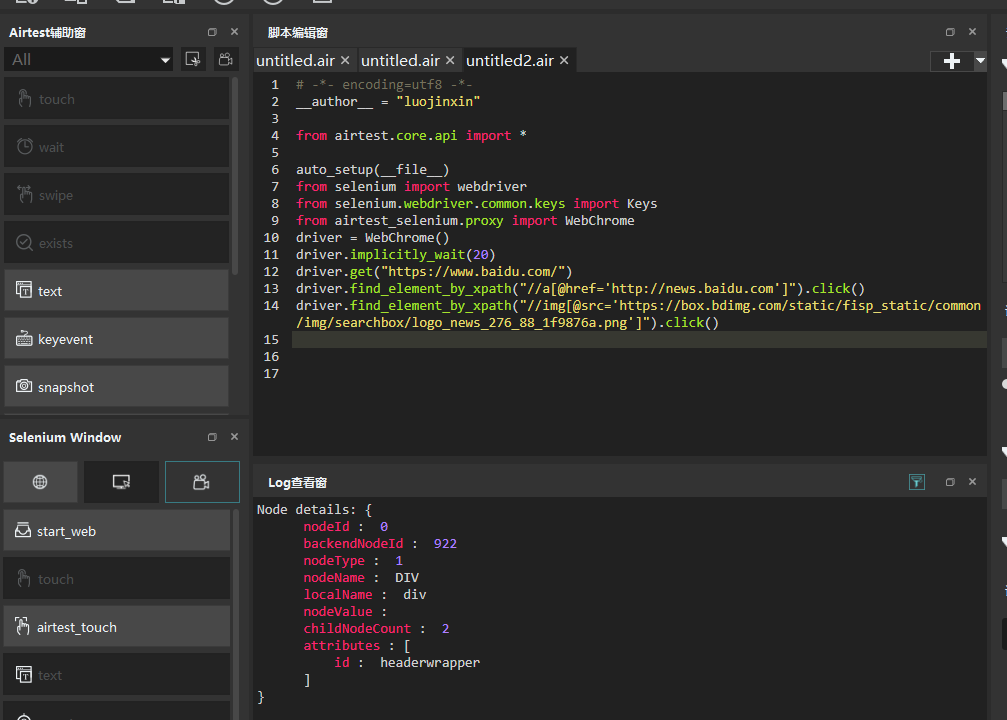This screenshot has width=1007, height=720.
Task: Close the first untitled.air tab
Action: pos(346,60)
